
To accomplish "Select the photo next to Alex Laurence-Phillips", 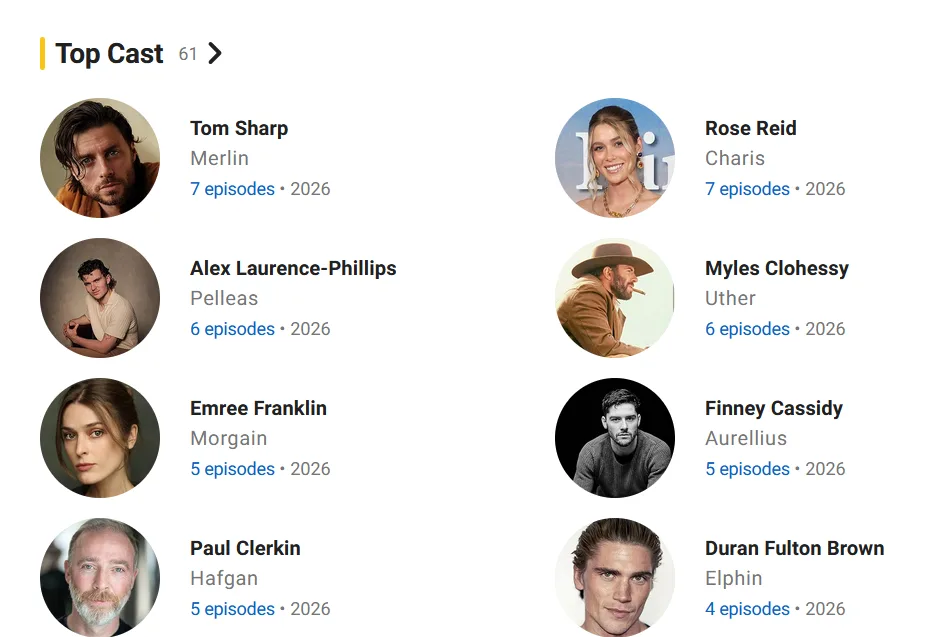I will coord(100,298).
